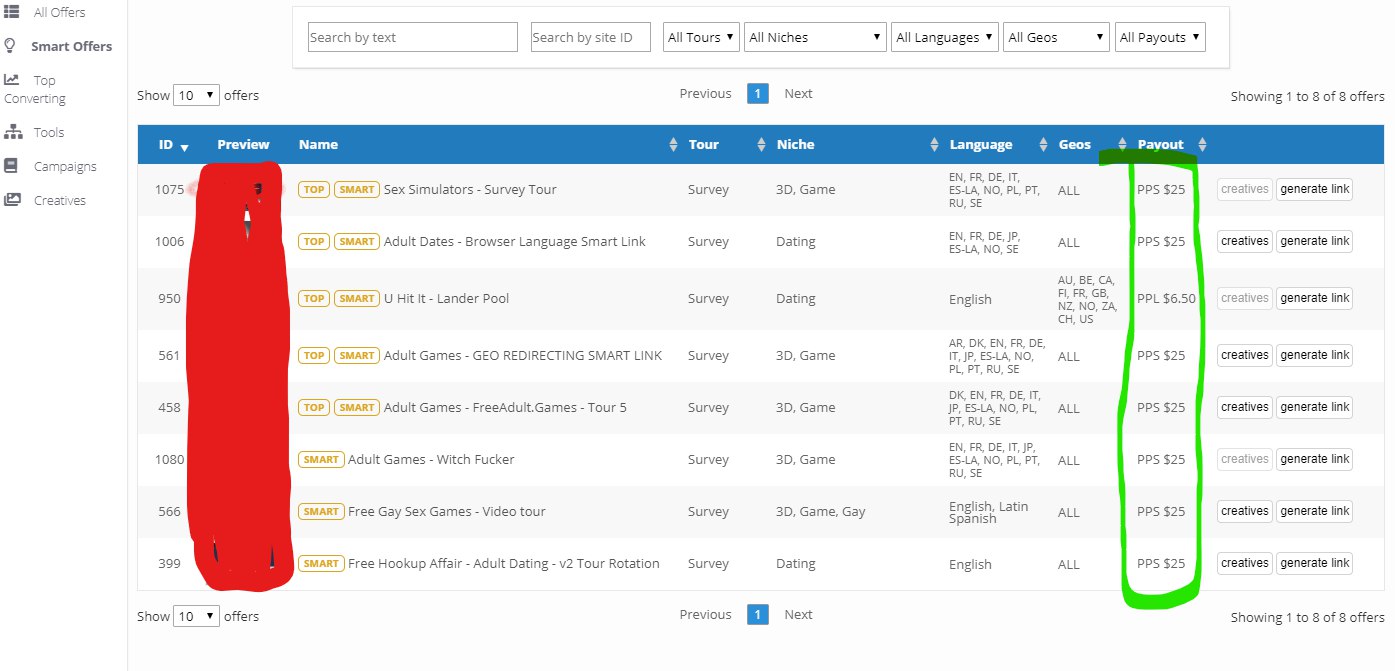The image size is (1395, 671).
Task: Select top page 1 button
Action: (758, 93)
